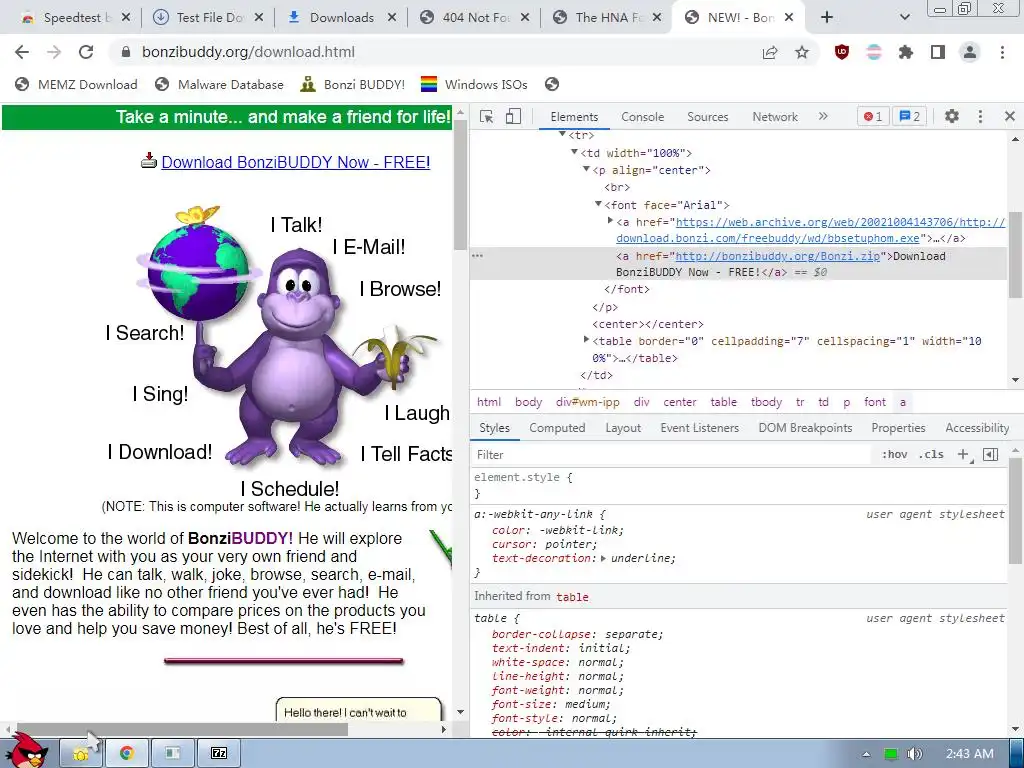The width and height of the screenshot is (1024, 768).
Task: Select the tbody breadcrumb
Action: (x=766, y=402)
